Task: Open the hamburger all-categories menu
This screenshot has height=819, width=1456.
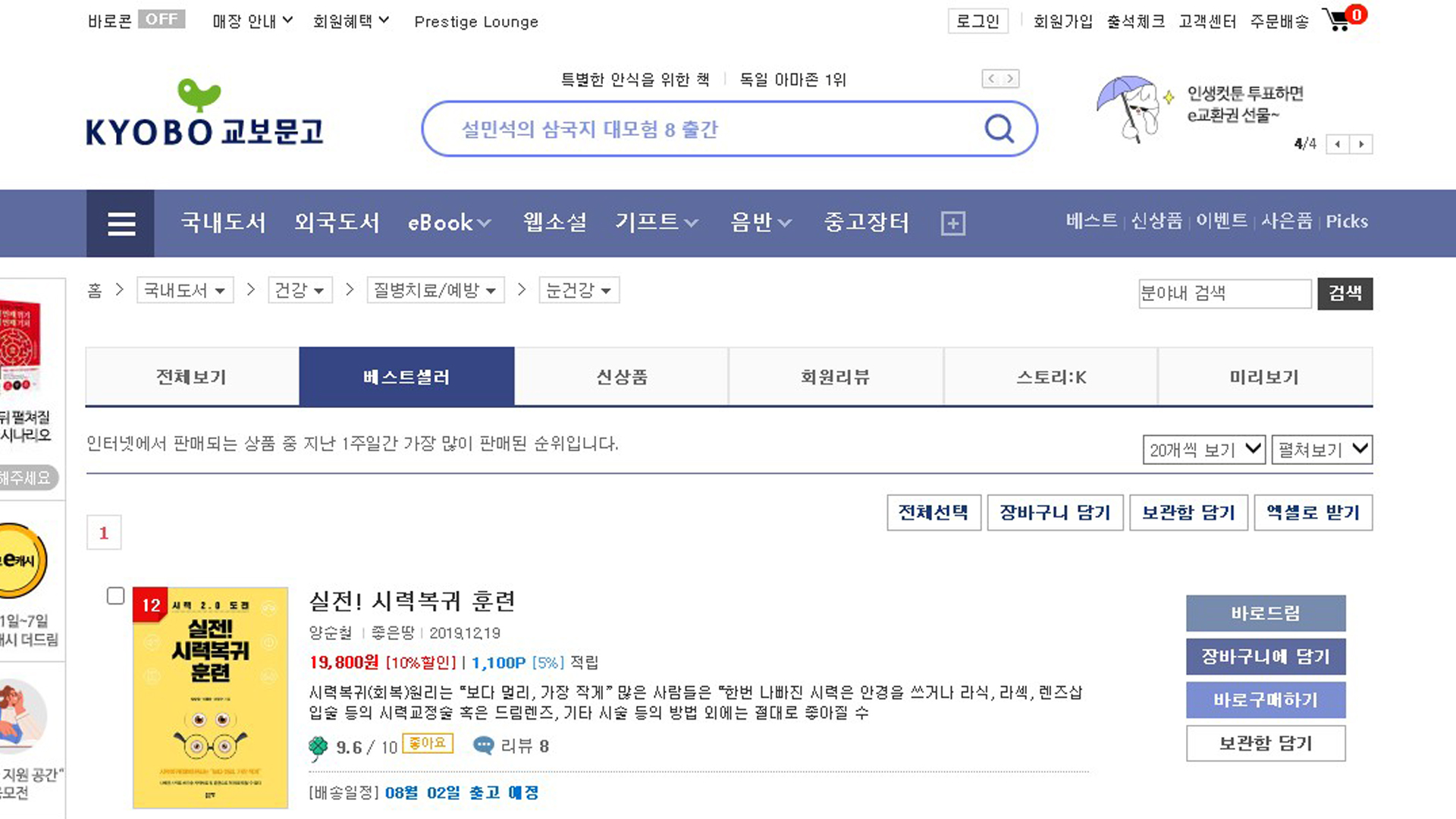Action: [x=121, y=223]
